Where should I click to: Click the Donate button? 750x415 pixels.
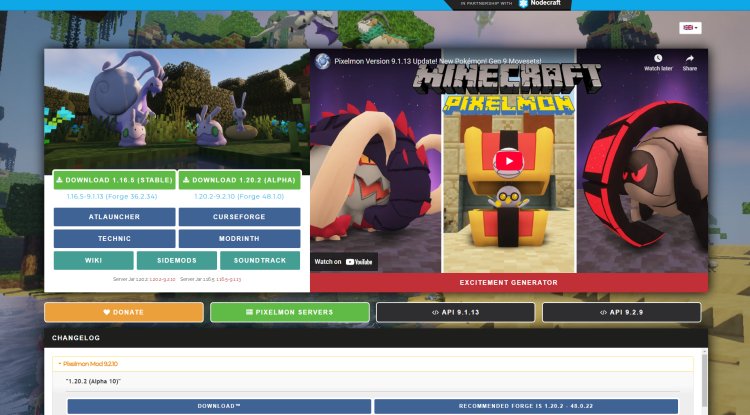[124, 312]
